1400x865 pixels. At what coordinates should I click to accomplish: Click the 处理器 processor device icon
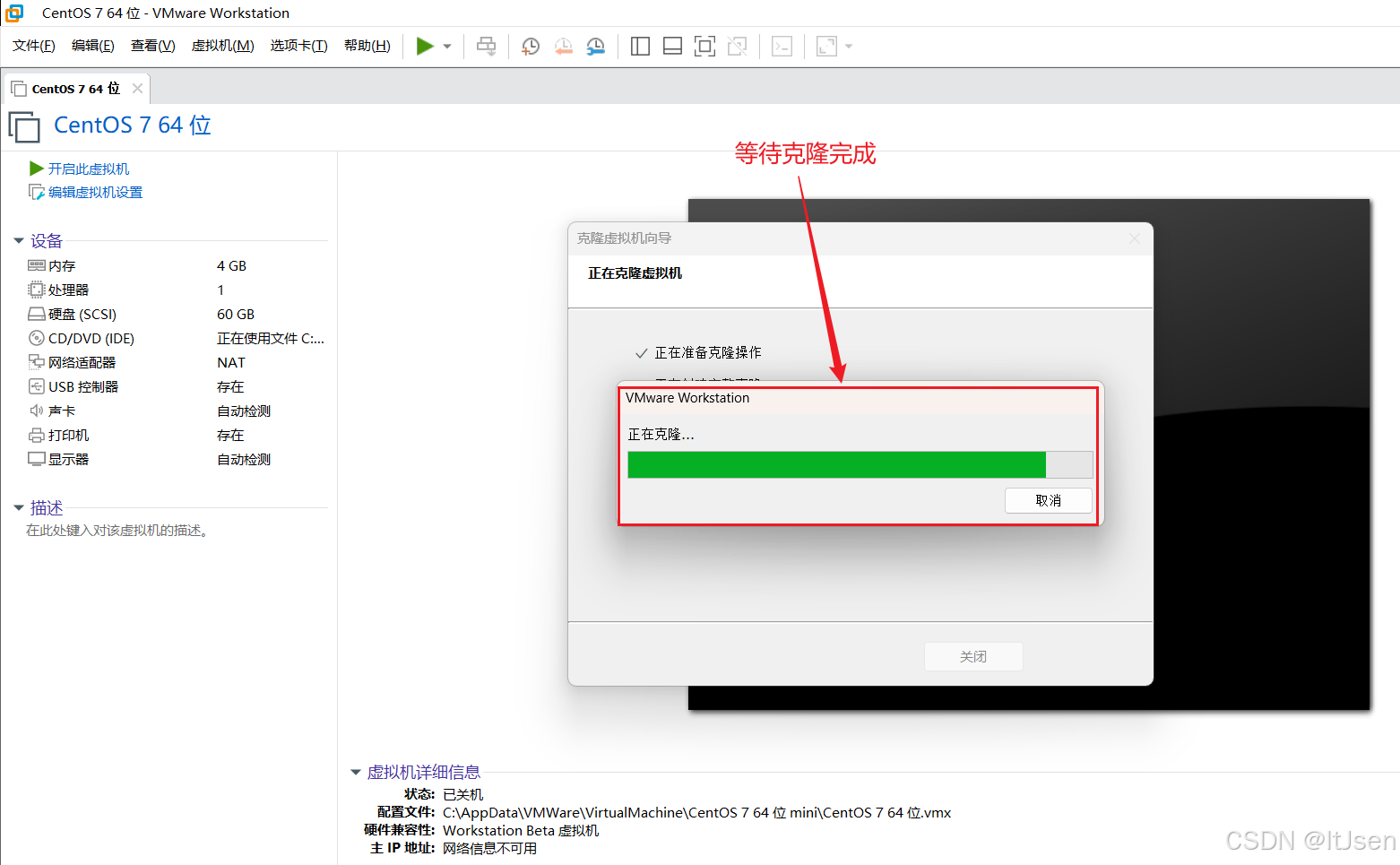[37, 290]
